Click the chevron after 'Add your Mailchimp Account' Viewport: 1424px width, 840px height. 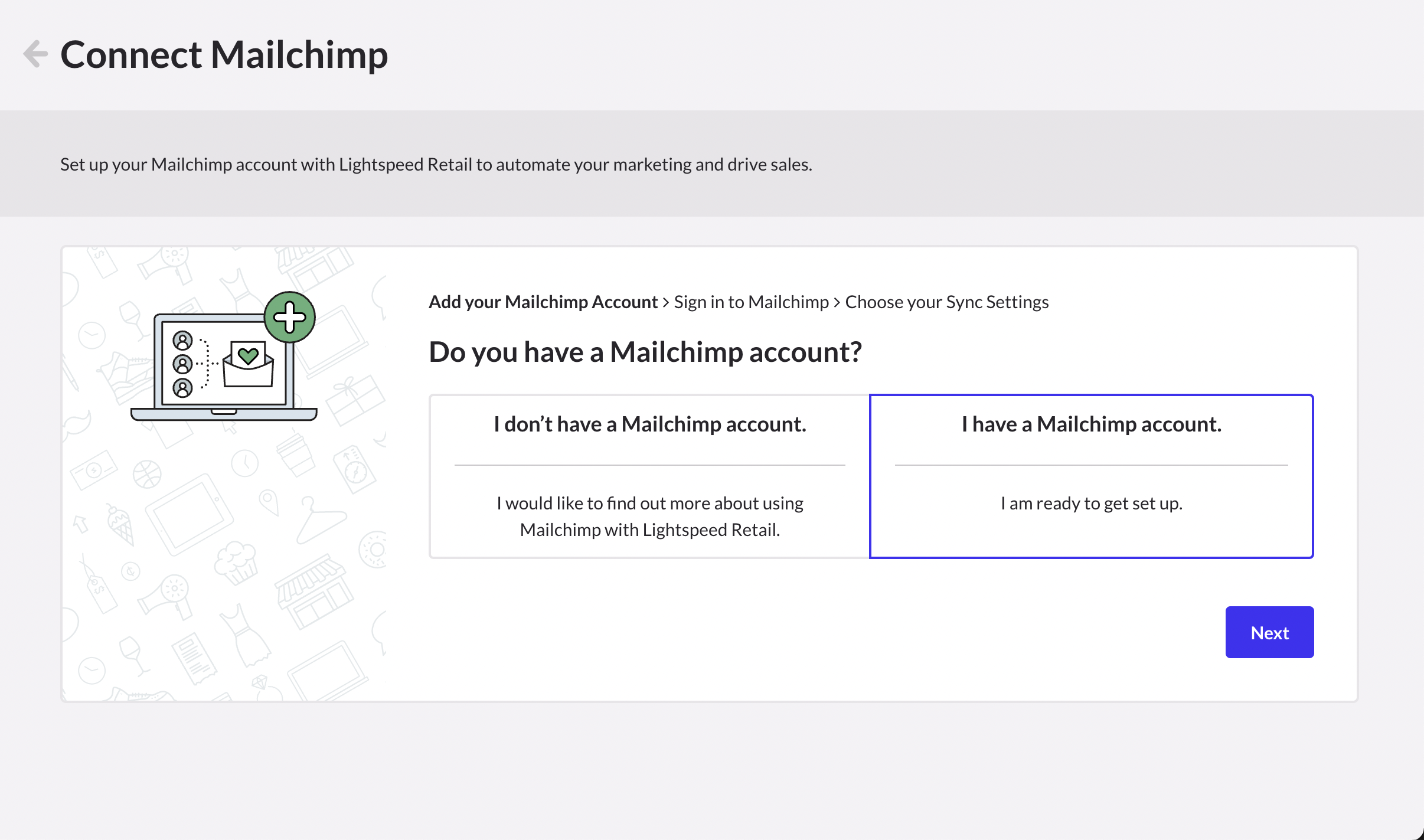[666, 302]
